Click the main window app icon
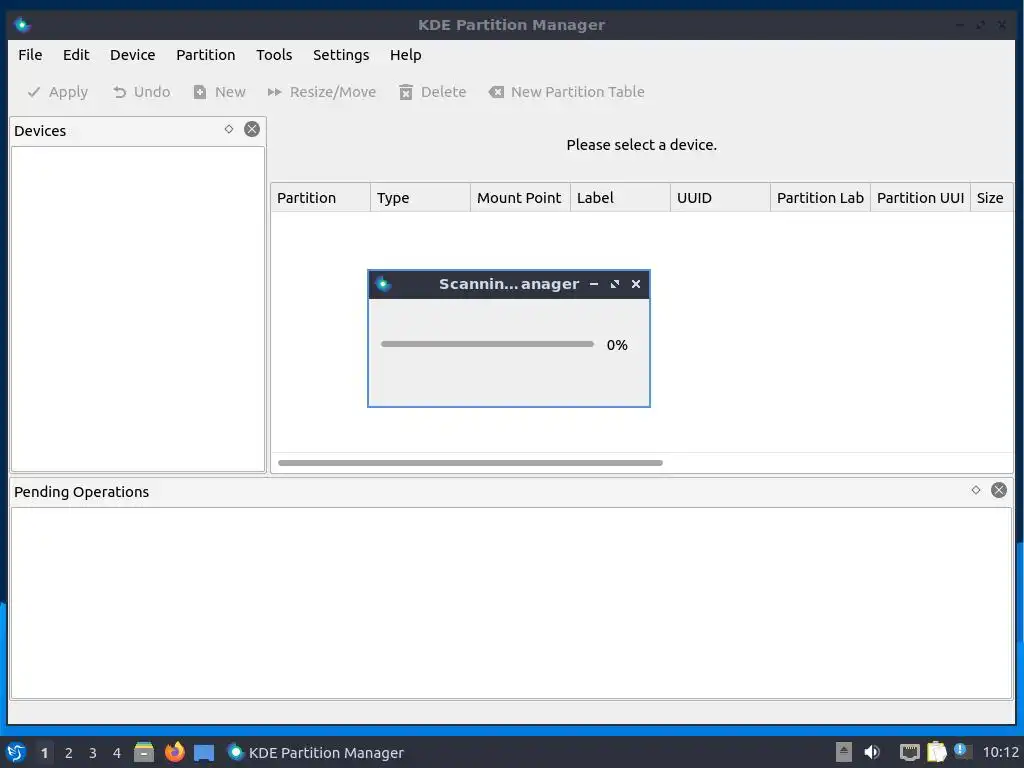This screenshot has width=1024, height=768. [x=22, y=25]
